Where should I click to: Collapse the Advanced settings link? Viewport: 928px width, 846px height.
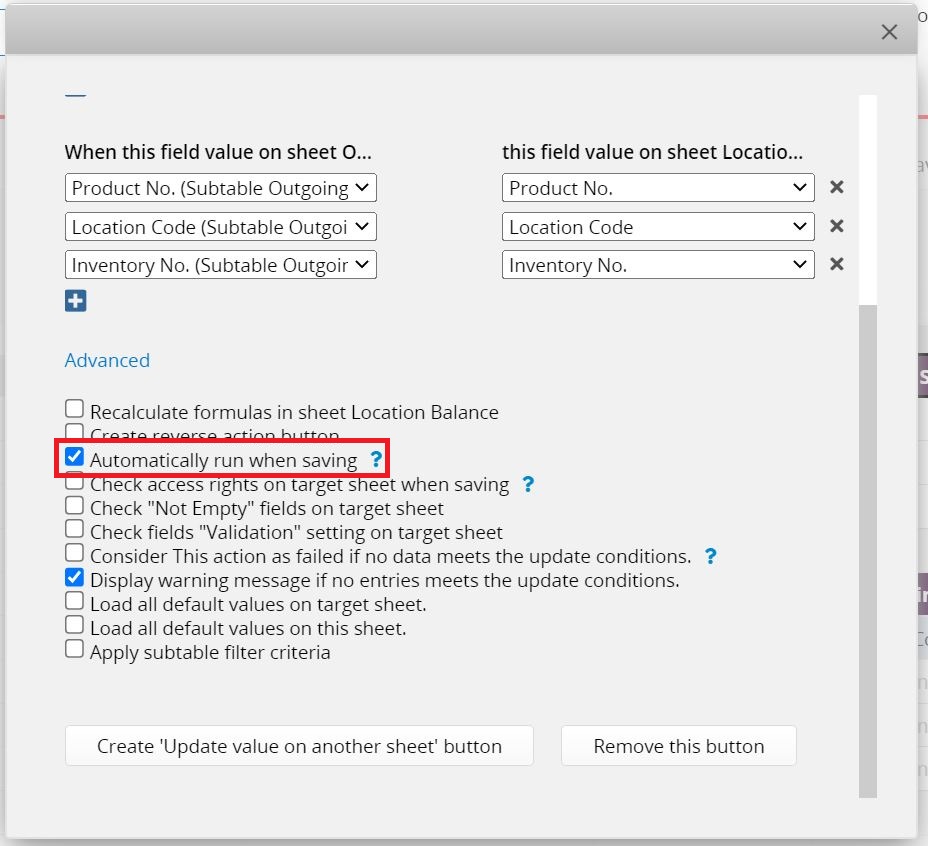point(107,360)
